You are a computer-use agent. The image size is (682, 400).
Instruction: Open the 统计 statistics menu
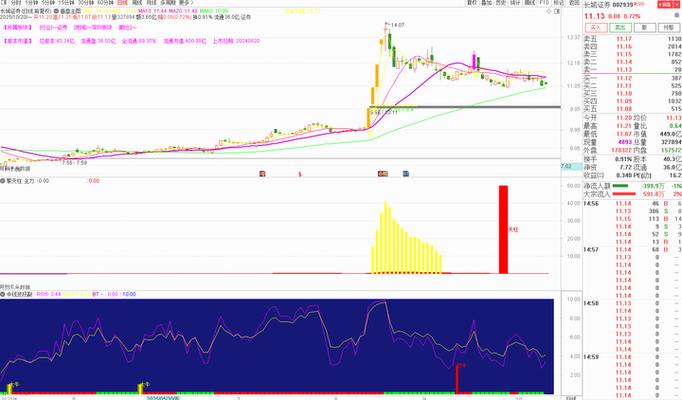point(515,3)
